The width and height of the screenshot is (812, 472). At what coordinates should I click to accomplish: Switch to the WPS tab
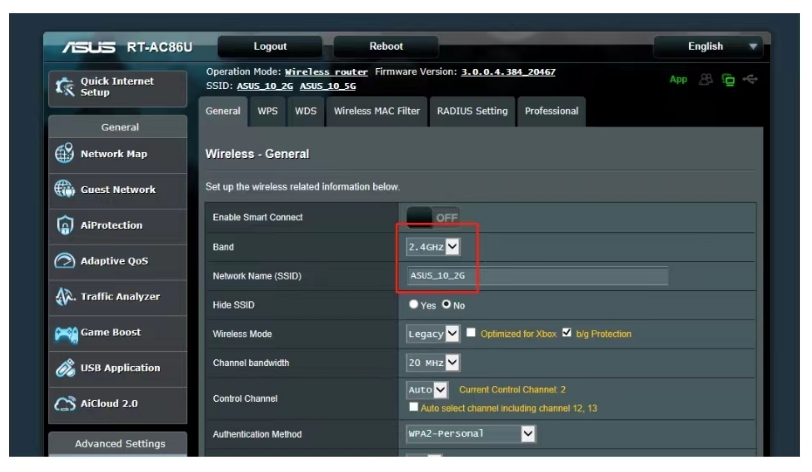268,111
